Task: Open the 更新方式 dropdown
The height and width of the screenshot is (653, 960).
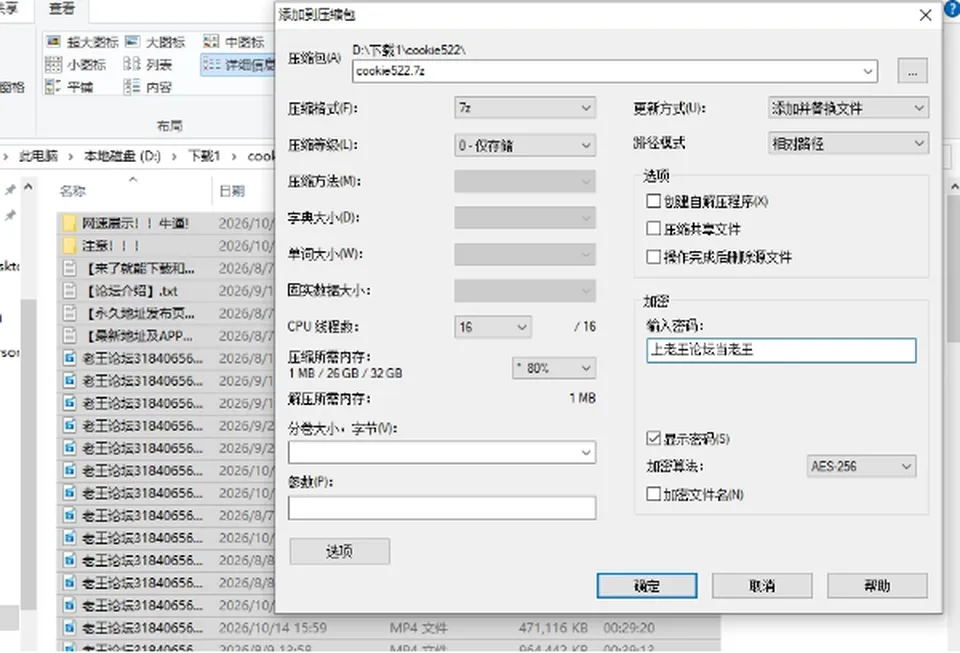Action: 849,108
